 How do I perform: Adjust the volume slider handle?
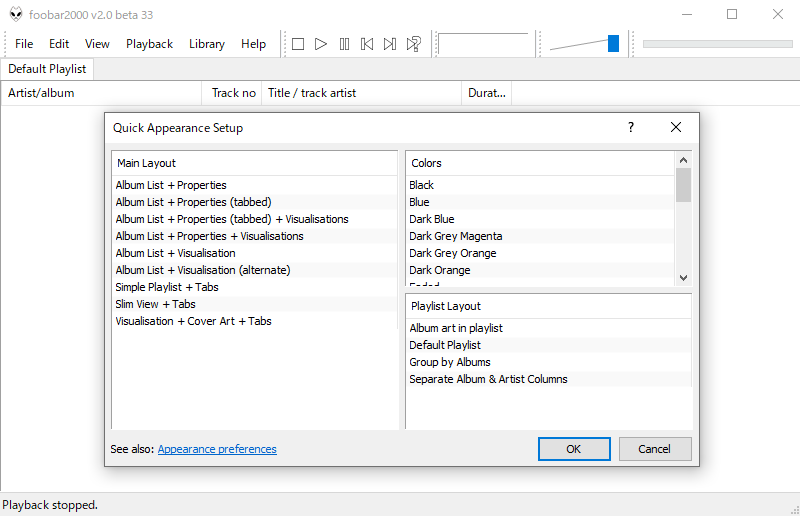(613, 44)
